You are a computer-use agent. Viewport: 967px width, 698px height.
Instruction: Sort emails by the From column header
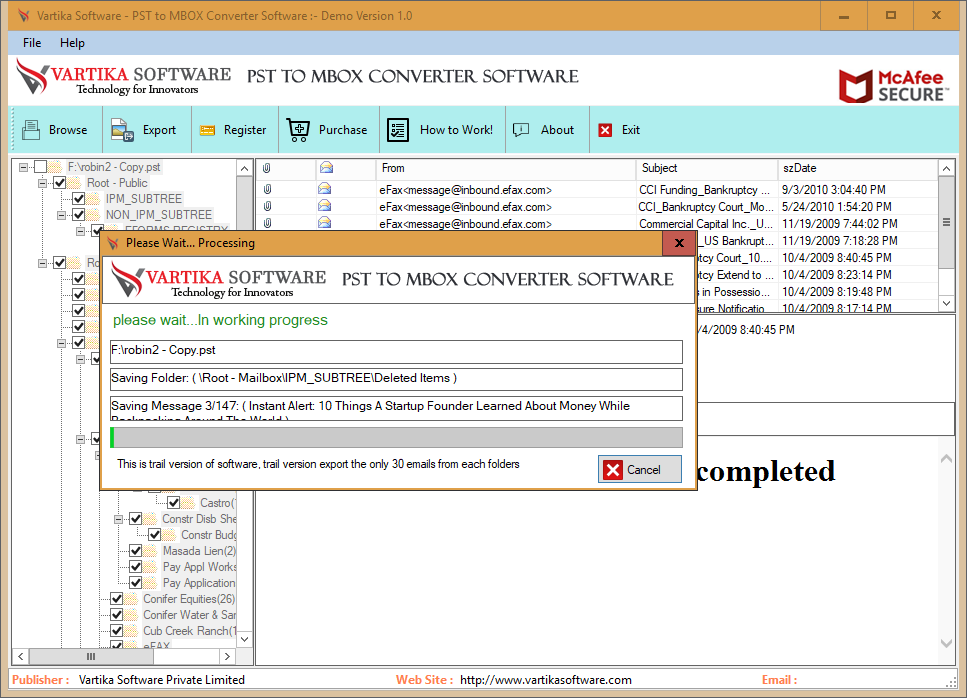(x=506, y=168)
